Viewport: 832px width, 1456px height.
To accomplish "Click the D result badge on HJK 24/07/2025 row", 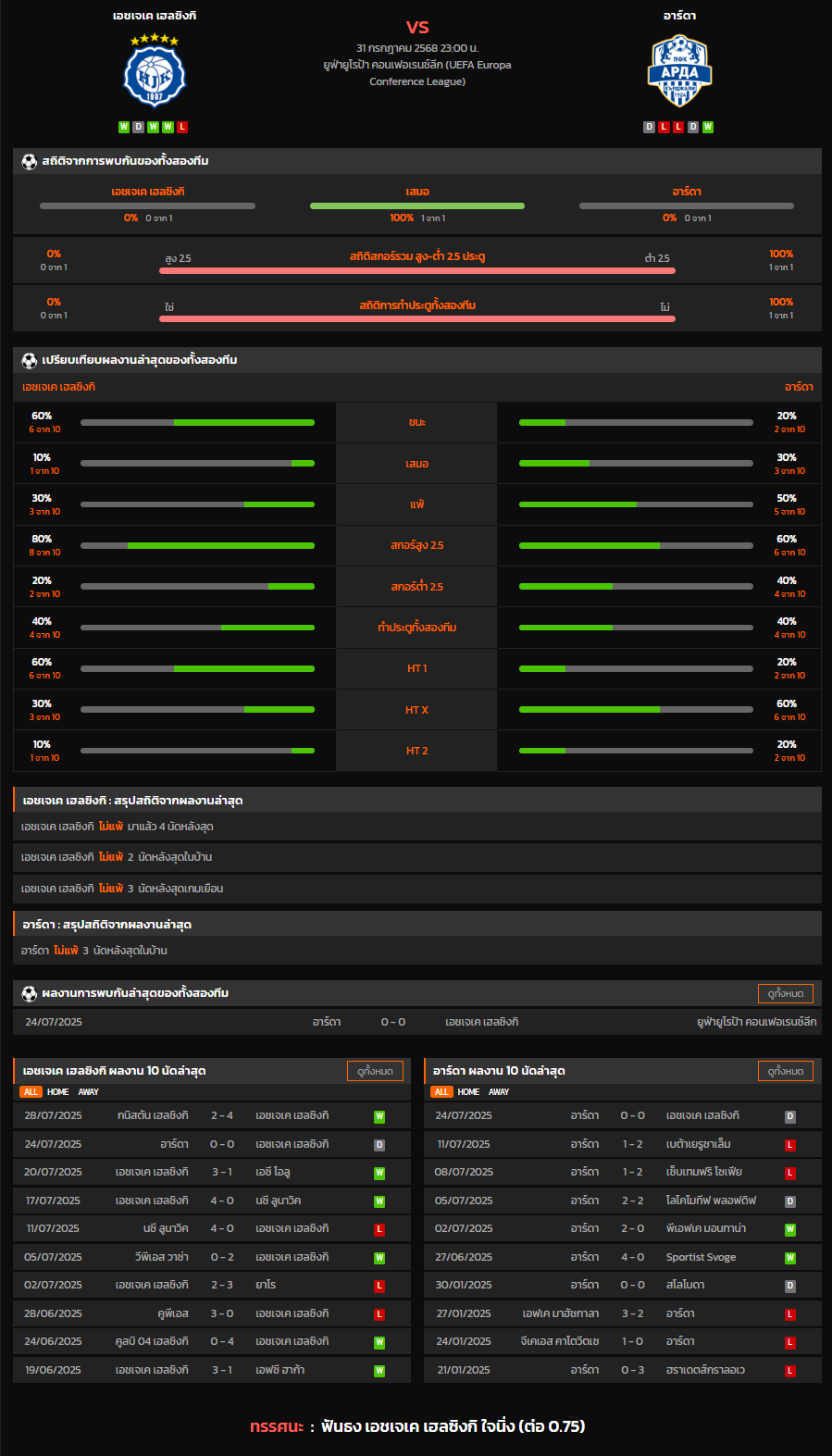I will 379,1145.
